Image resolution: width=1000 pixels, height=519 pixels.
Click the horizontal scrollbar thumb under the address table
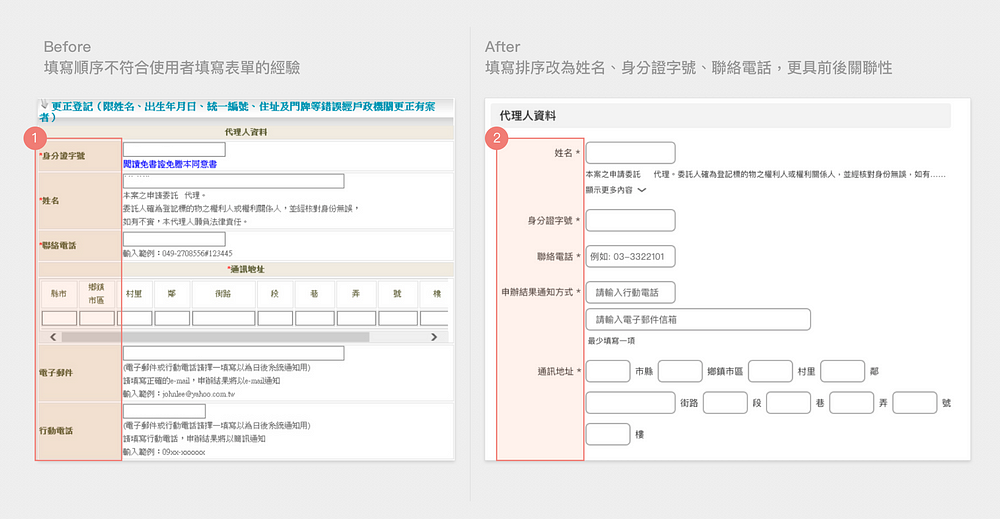pos(216,337)
